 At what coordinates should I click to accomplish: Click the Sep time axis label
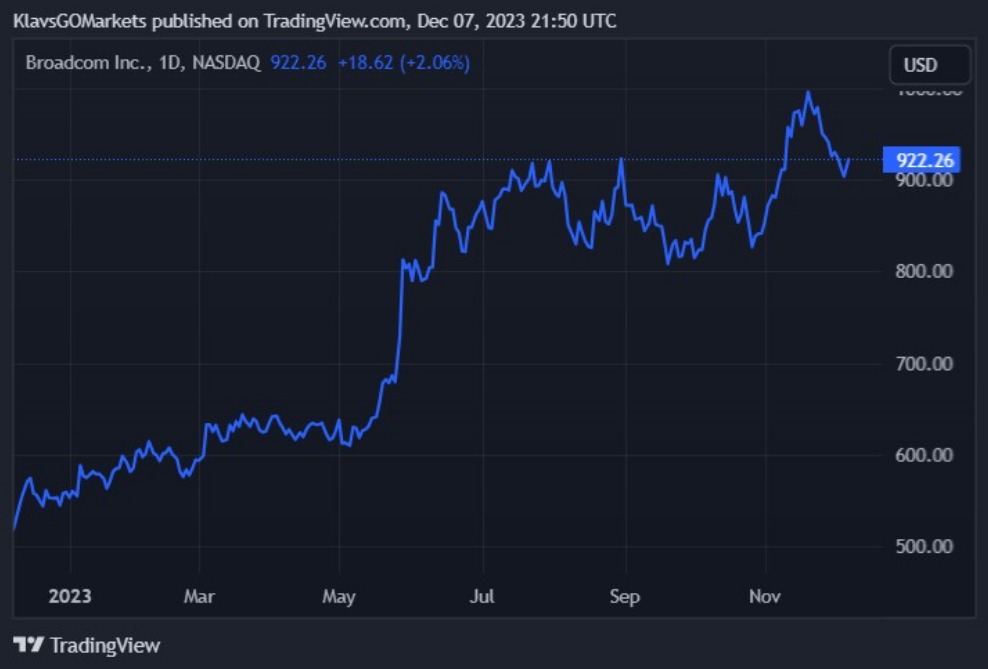(x=625, y=597)
